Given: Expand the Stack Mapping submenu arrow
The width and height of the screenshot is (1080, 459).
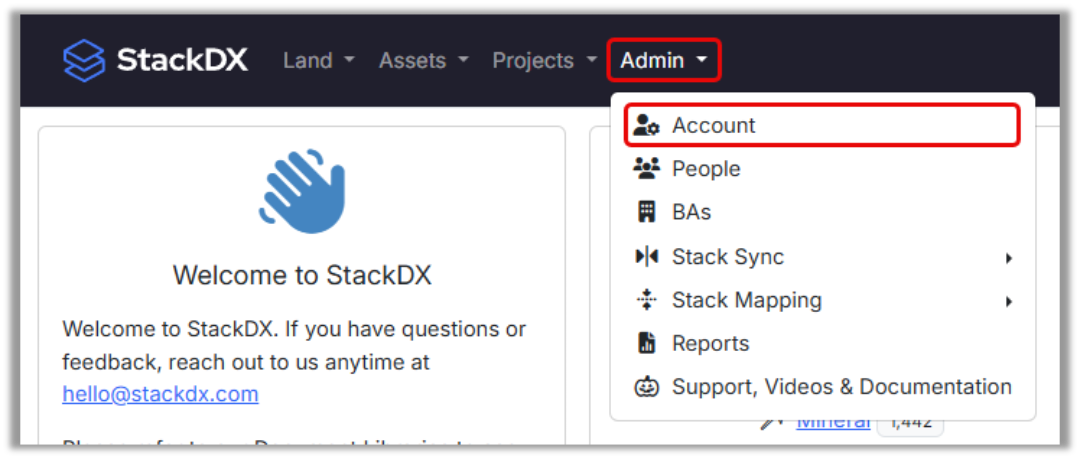Looking at the screenshot, I should click(1009, 301).
